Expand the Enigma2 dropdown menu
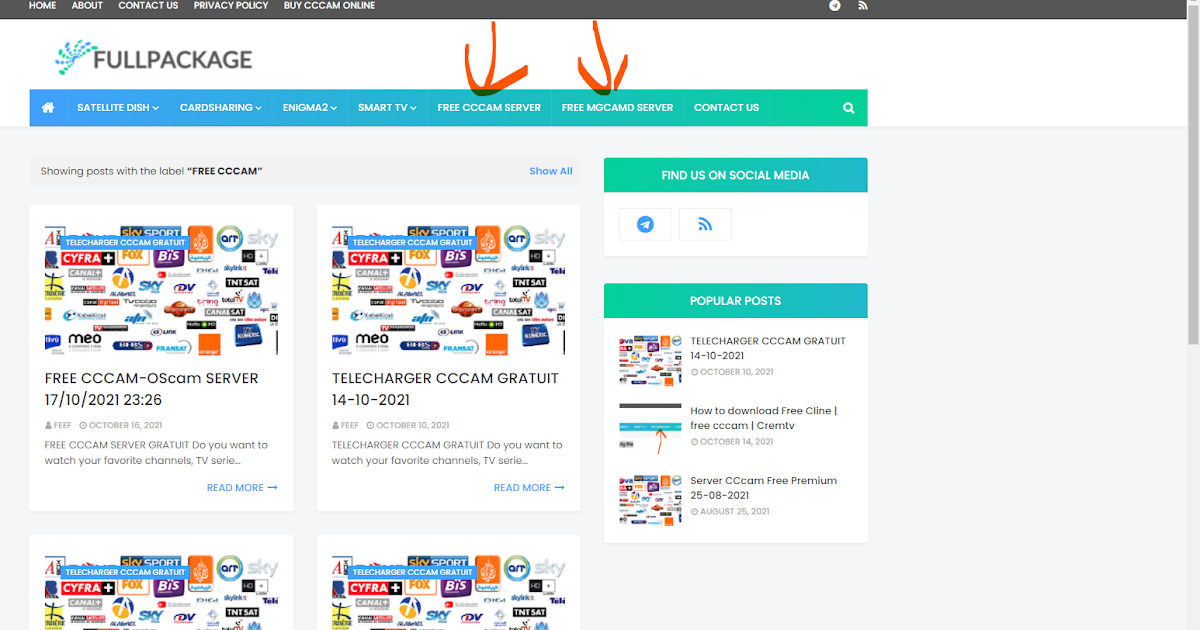The image size is (1200, 630). point(310,108)
